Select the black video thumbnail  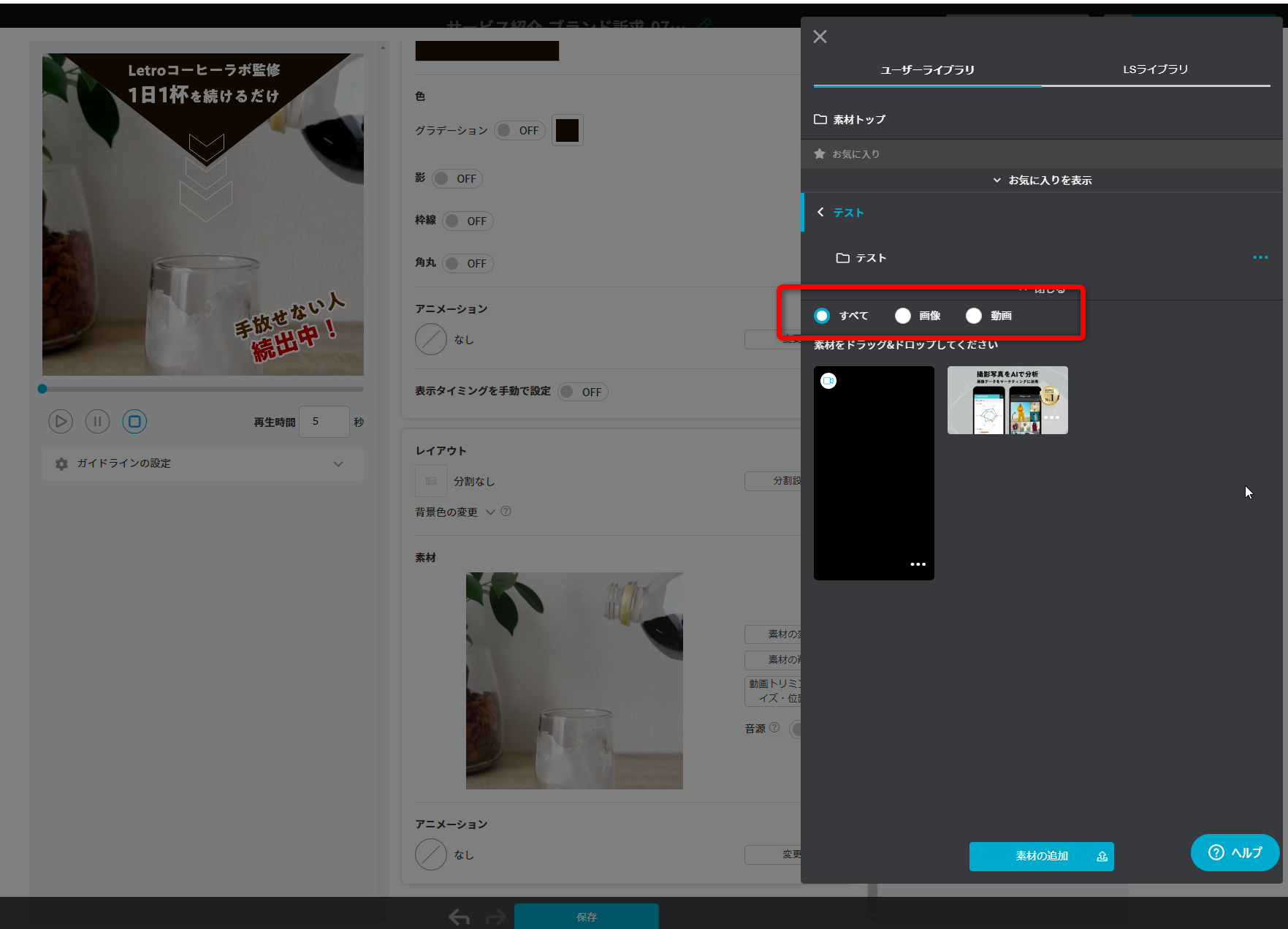coord(874,473)
